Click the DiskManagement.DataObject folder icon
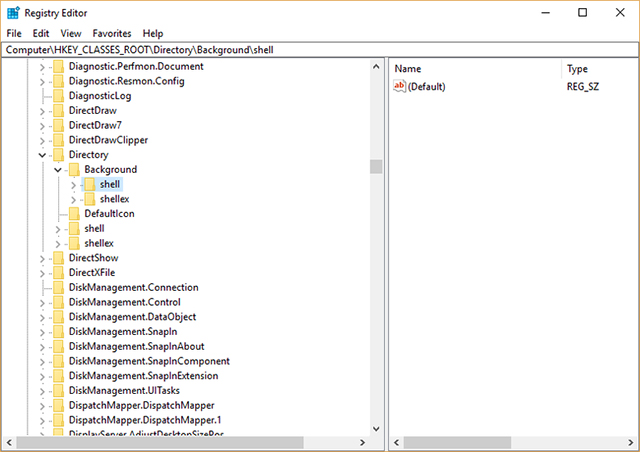 [59, 317]
